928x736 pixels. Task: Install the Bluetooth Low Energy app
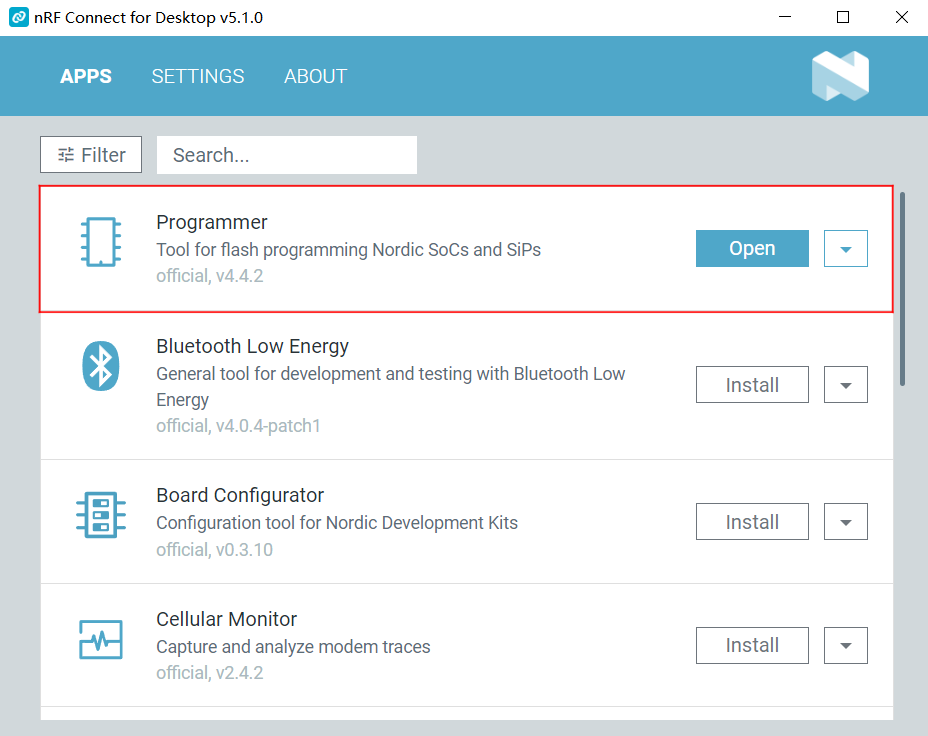point(752,385)
